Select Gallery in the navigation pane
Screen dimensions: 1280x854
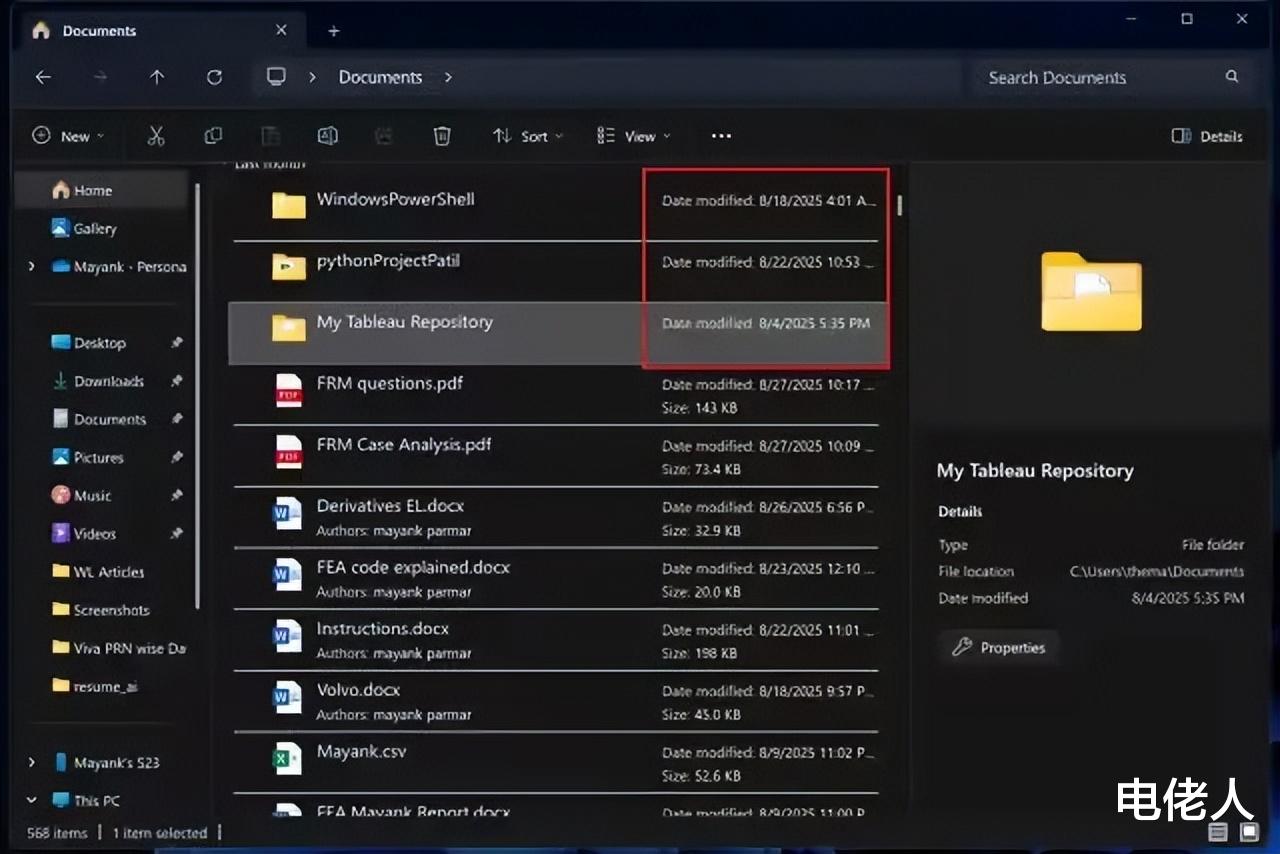click(x=94, y=229)
